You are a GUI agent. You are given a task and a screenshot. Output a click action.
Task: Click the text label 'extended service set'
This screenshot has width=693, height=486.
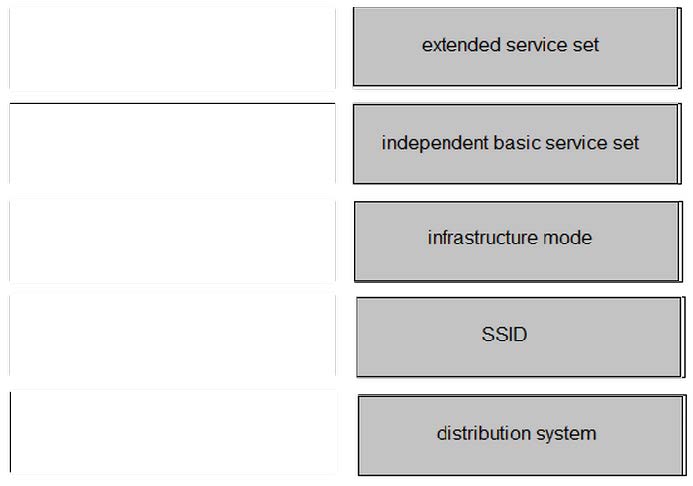click(x=510, y=44)
